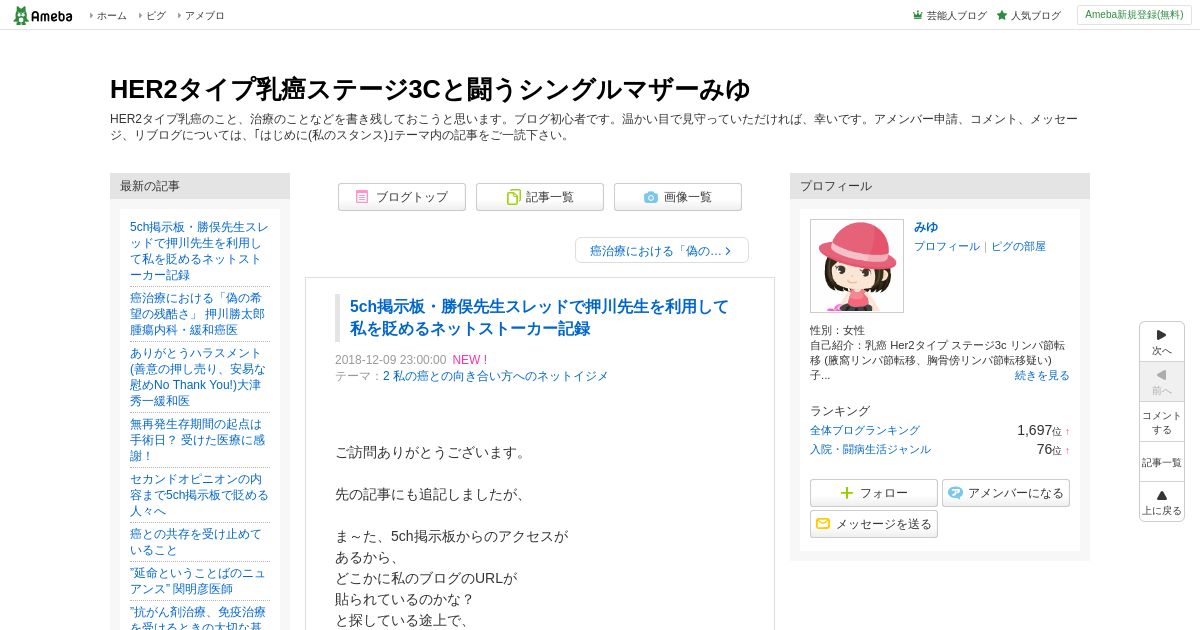This screenshot has height=630, width=1200.
Task: Click the ランキング heading
Action: pos(840,411)
